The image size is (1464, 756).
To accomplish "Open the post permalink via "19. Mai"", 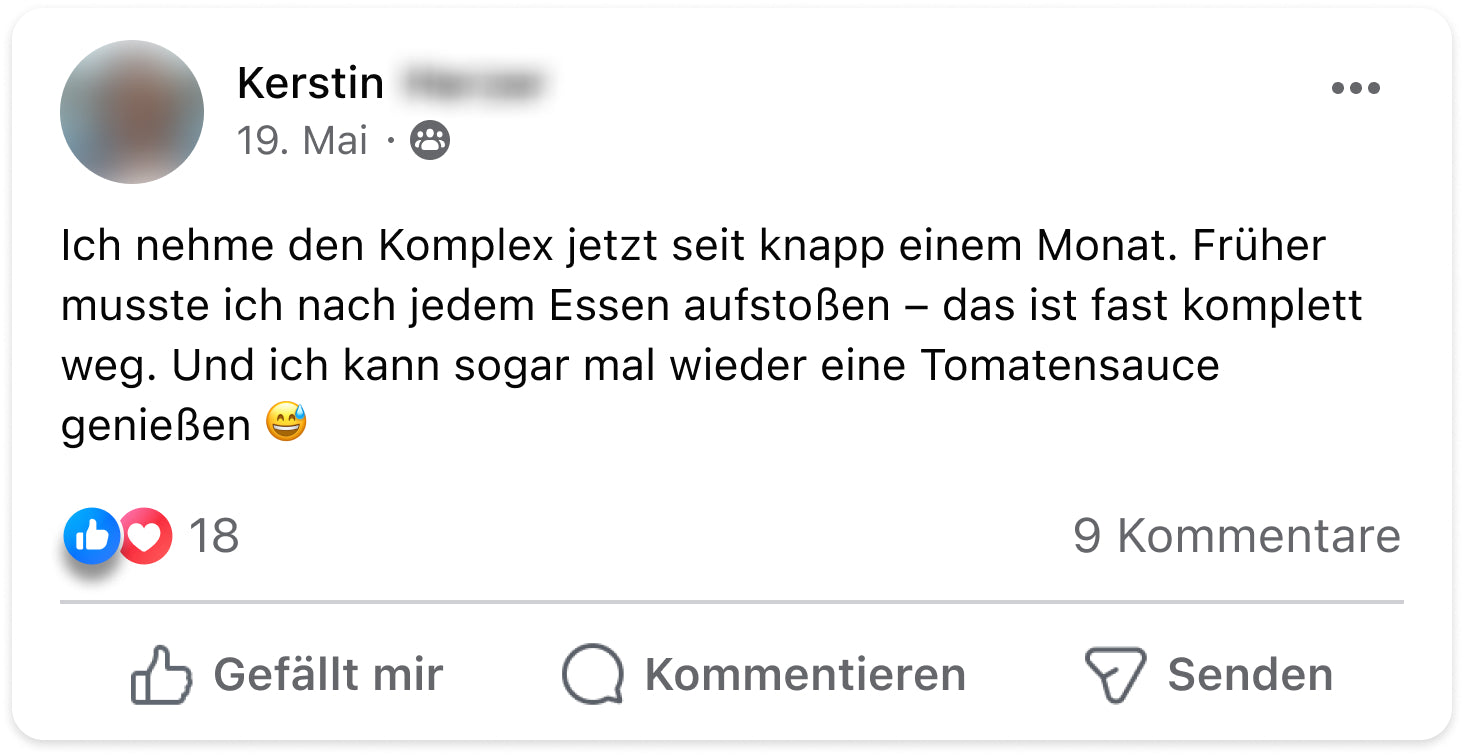I will coord(303,141).
